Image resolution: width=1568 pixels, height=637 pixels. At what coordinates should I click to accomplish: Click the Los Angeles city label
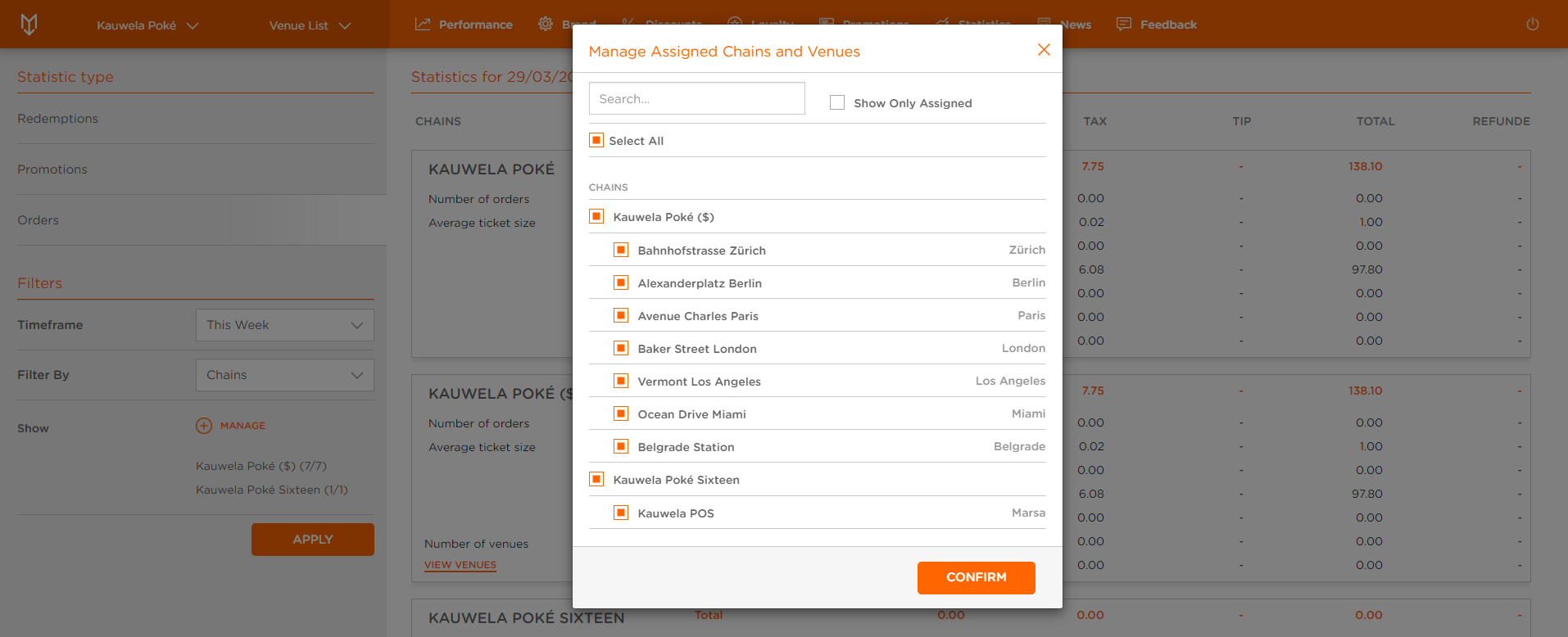[x=1011, y=381]
